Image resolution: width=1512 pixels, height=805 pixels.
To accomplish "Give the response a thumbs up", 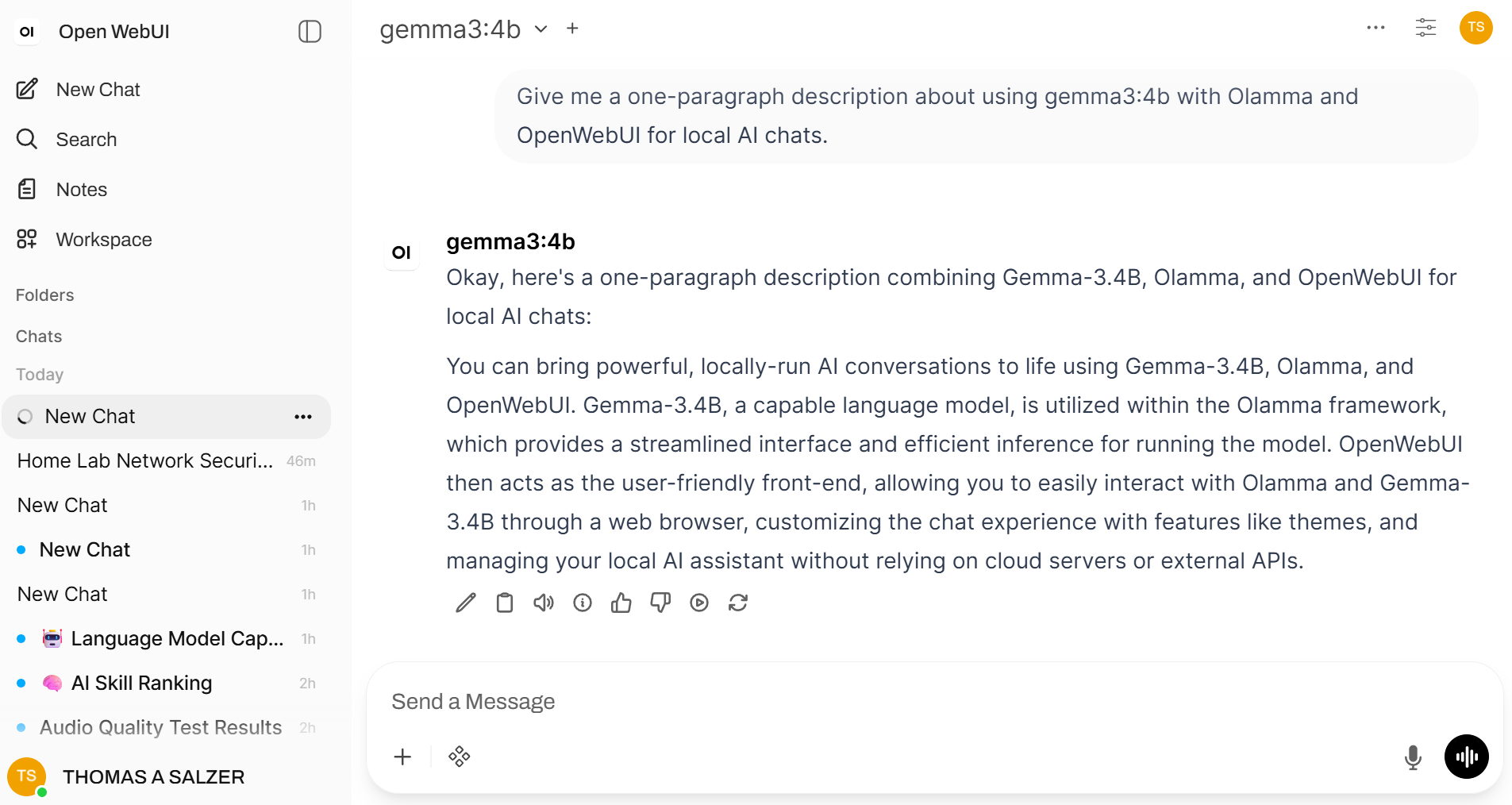I will pos(621,603).
